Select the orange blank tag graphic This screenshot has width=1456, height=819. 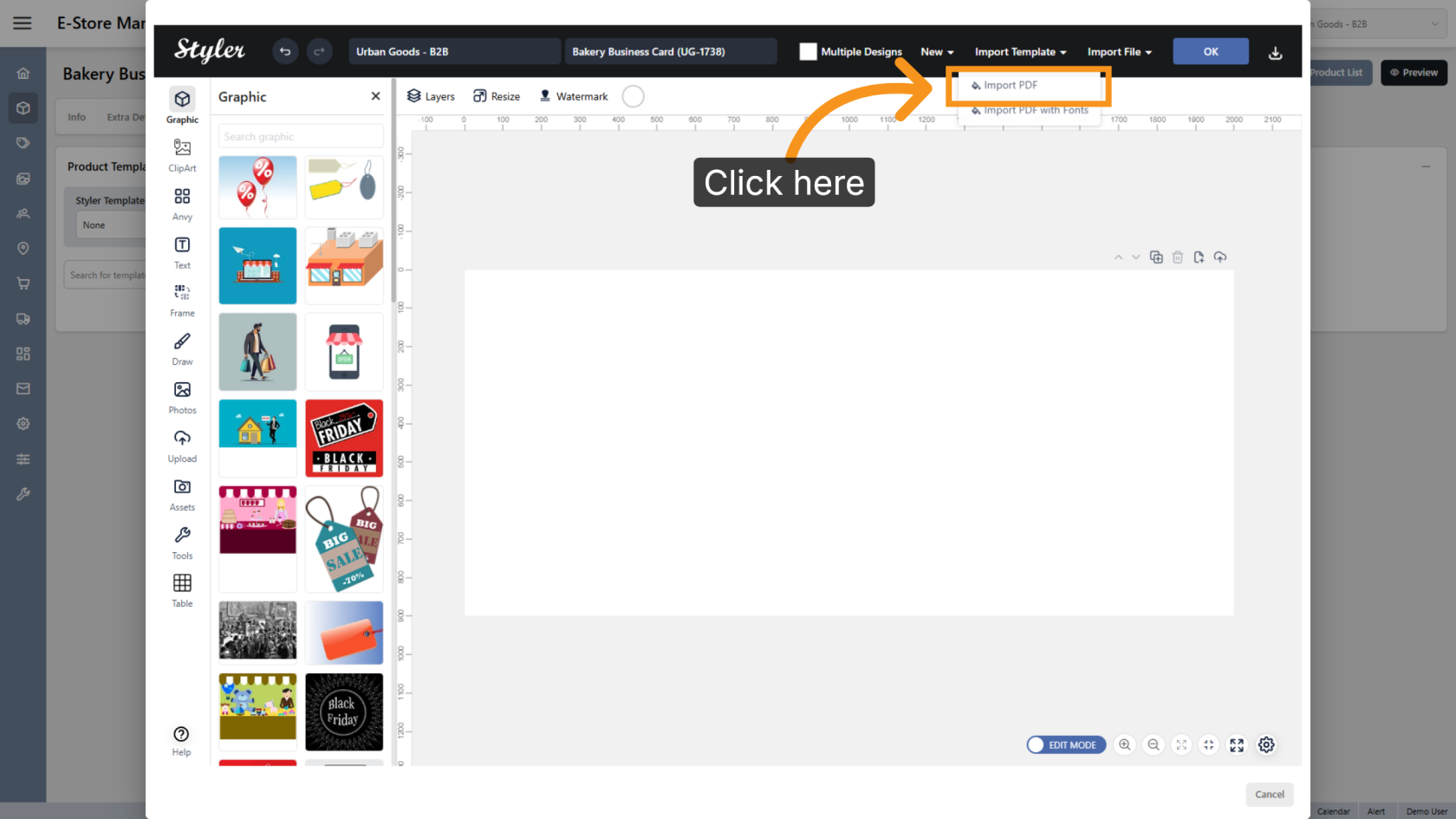(x=344, y=633)
